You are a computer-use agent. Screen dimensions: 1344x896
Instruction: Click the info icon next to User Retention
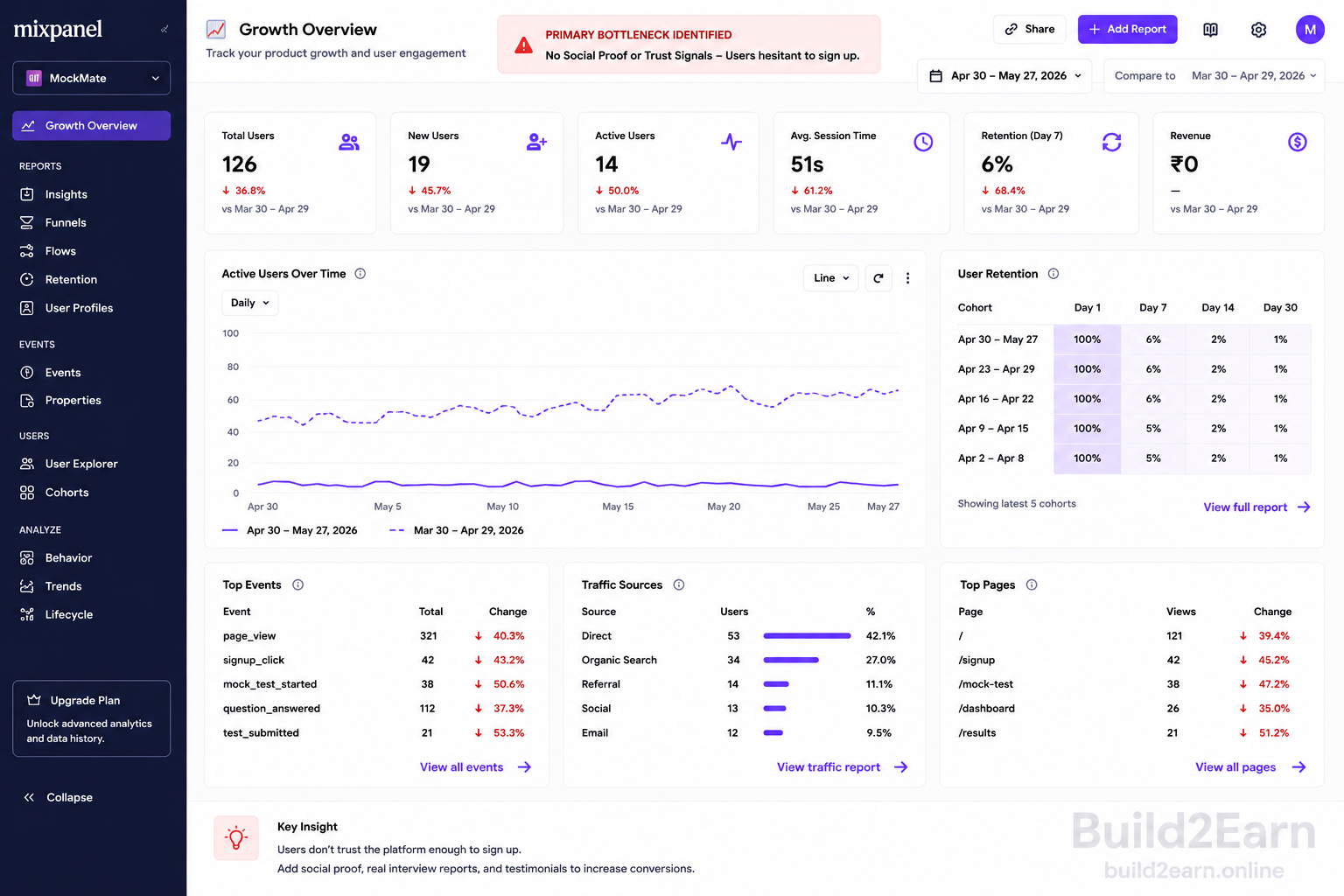pos(1053,274)
